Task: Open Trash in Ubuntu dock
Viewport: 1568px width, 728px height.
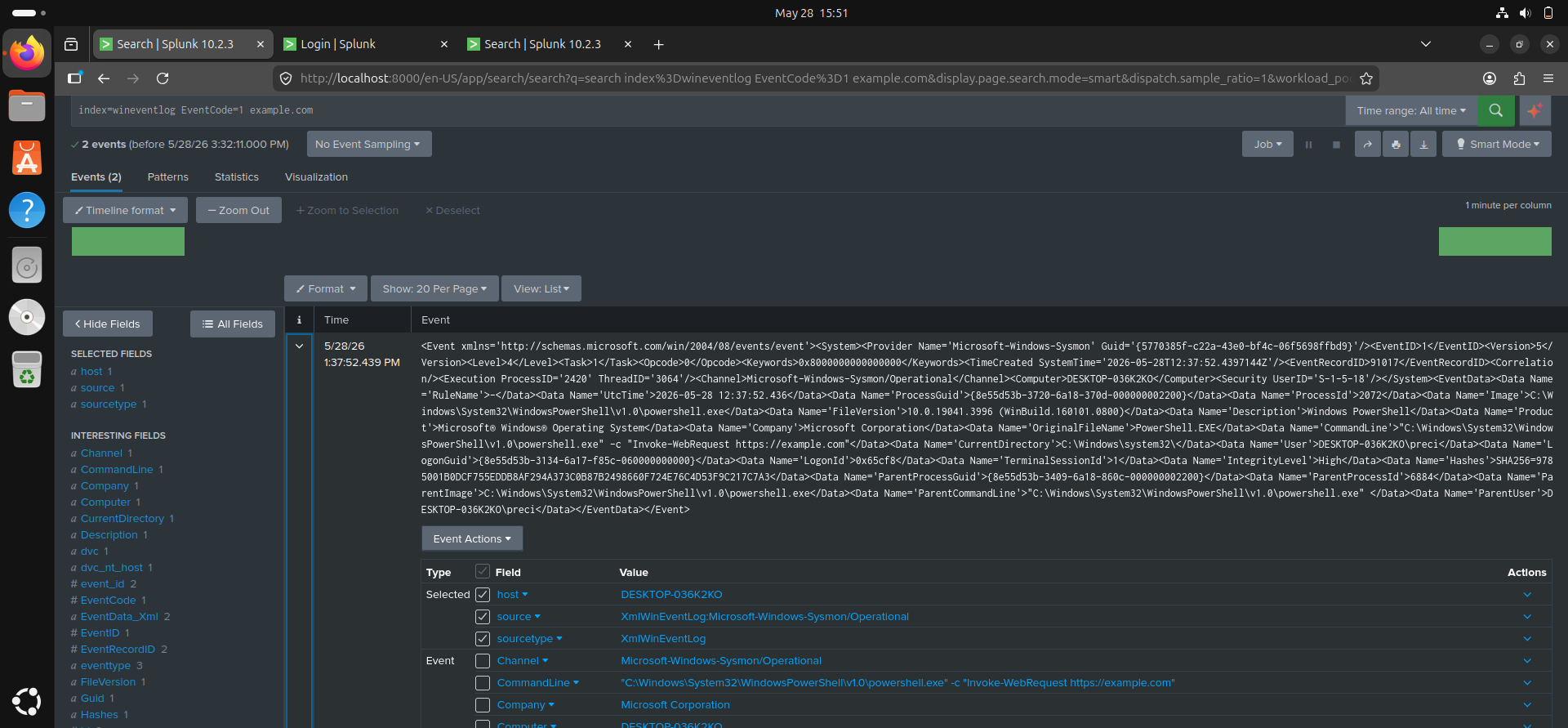Action: [27, 369]
